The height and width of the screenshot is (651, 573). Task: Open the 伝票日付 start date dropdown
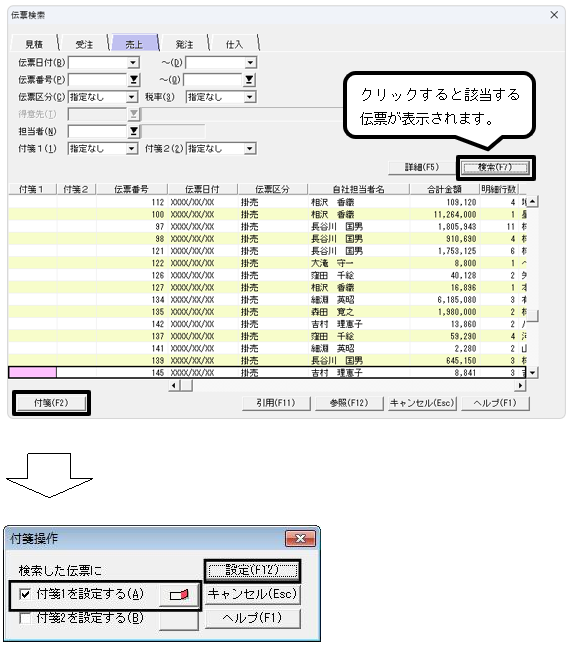[133, 63]
